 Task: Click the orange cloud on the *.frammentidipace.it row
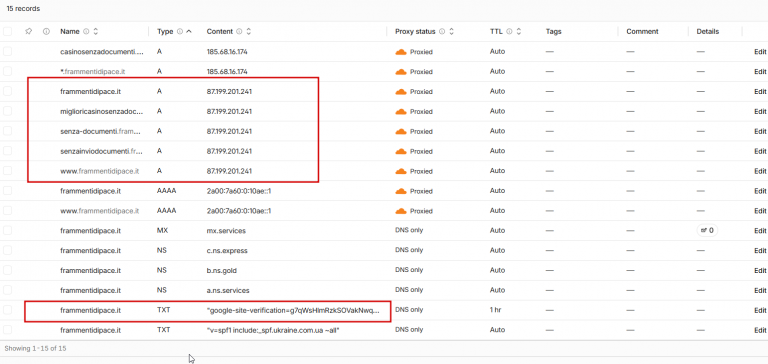point(401,72)
